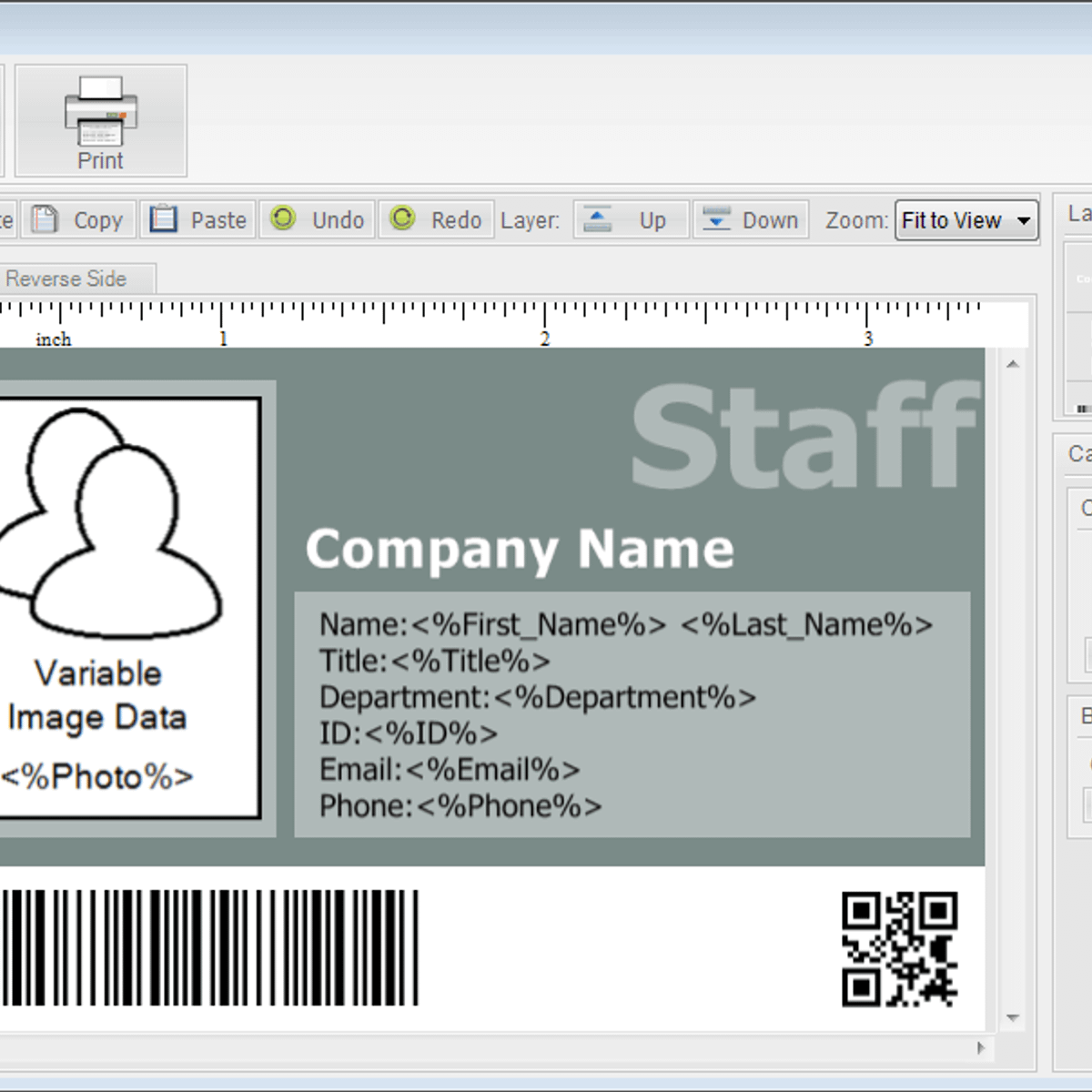Select the QR code on the card
The height and width of the screenshot is (1092, 1092).
(x=900, y=949)
